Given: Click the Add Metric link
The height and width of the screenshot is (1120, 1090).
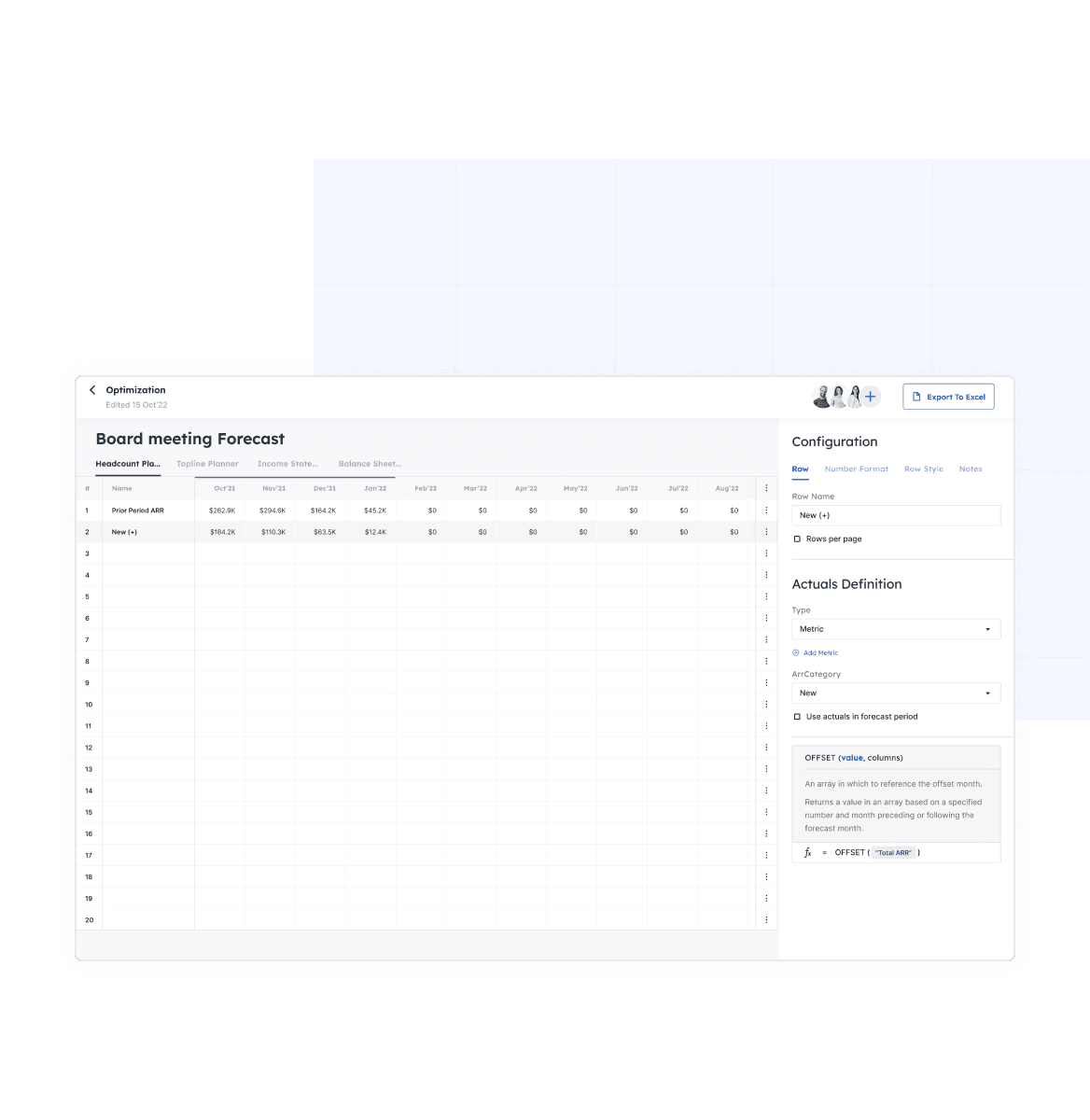Looking at the screenshot, I should click(x=816, y=653).
